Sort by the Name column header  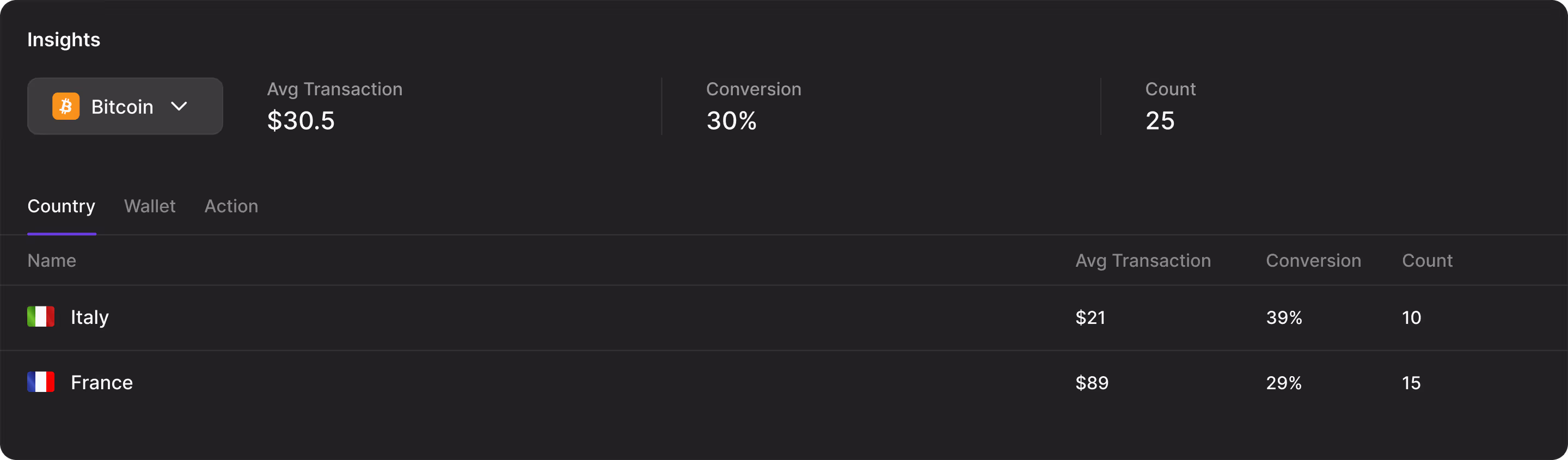(52, 260)
